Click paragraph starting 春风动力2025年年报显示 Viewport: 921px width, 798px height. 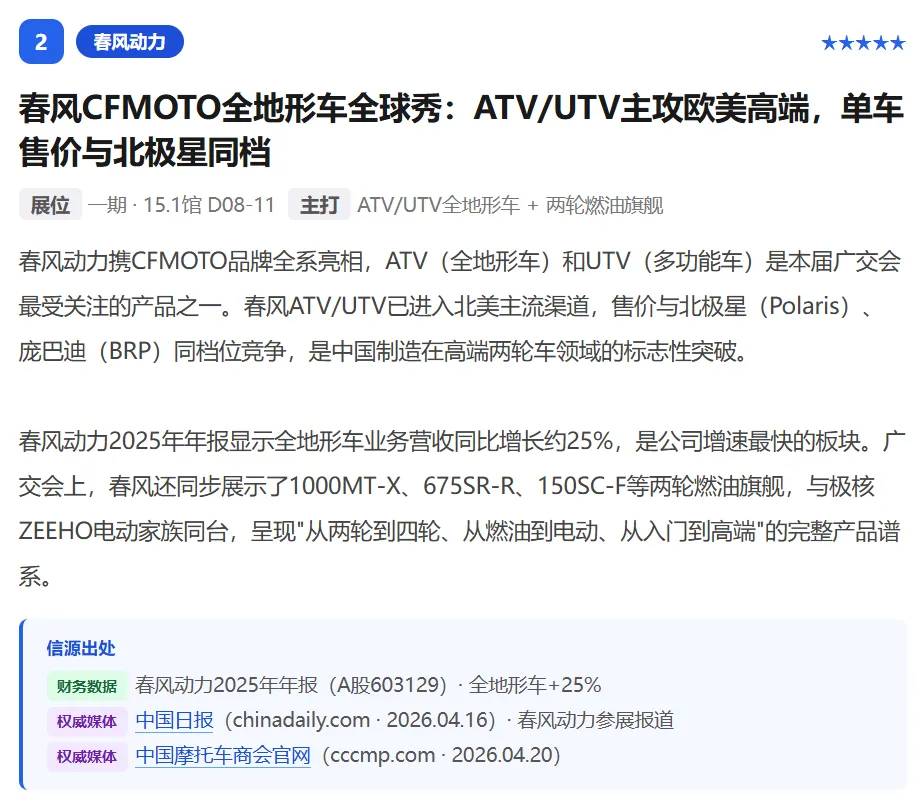click(x=461, y=509)
